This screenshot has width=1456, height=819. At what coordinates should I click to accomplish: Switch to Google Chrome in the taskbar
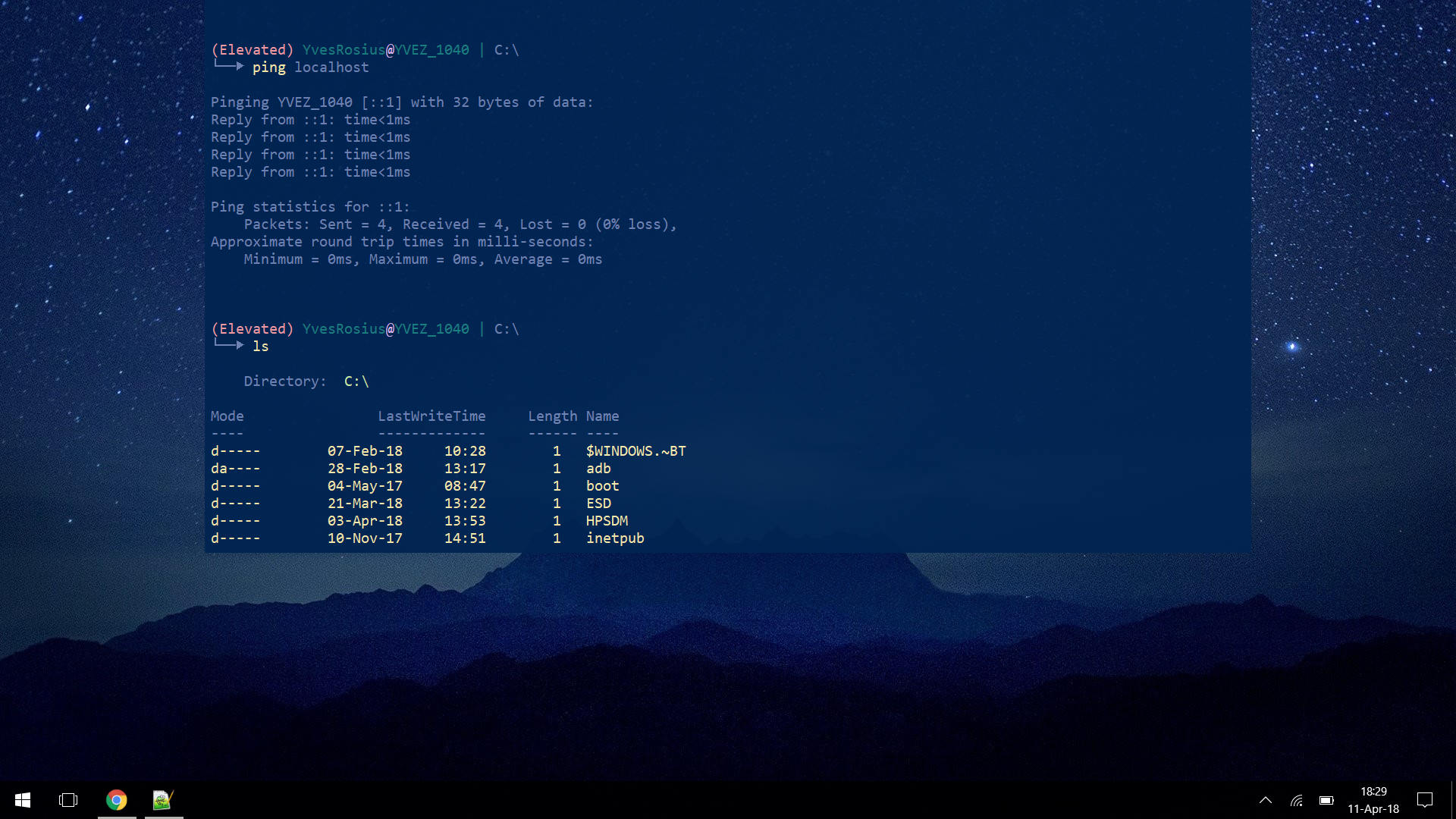[x=117, y=800]
